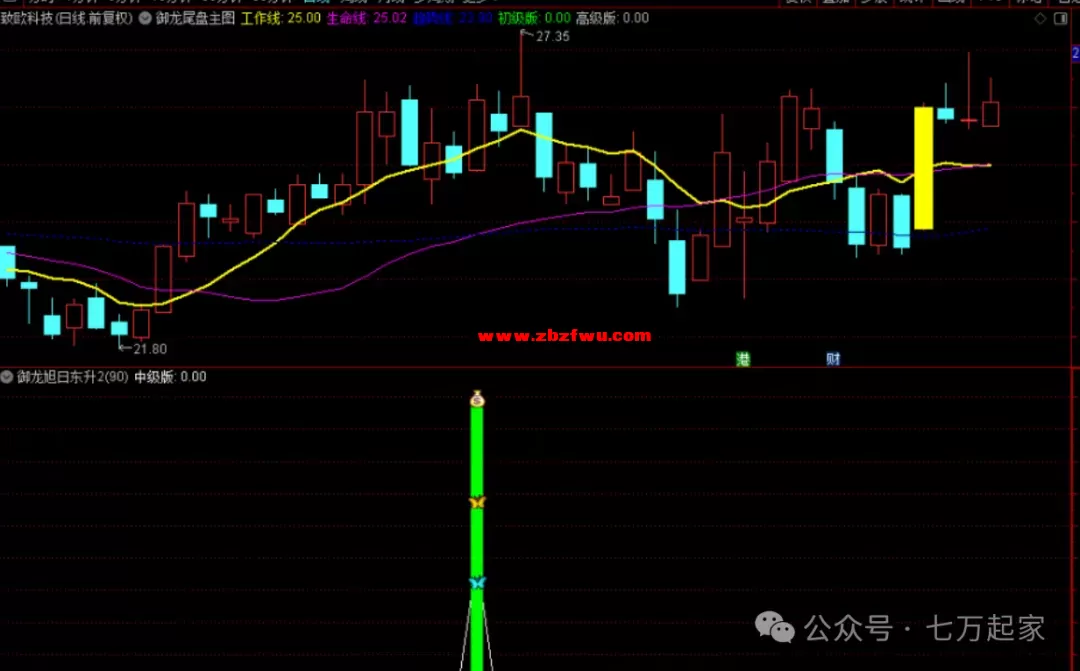Viewport: 1080px width, 671px height.
Task: Click the orange butterfly signal icon
Action: (x=477, y=502)
